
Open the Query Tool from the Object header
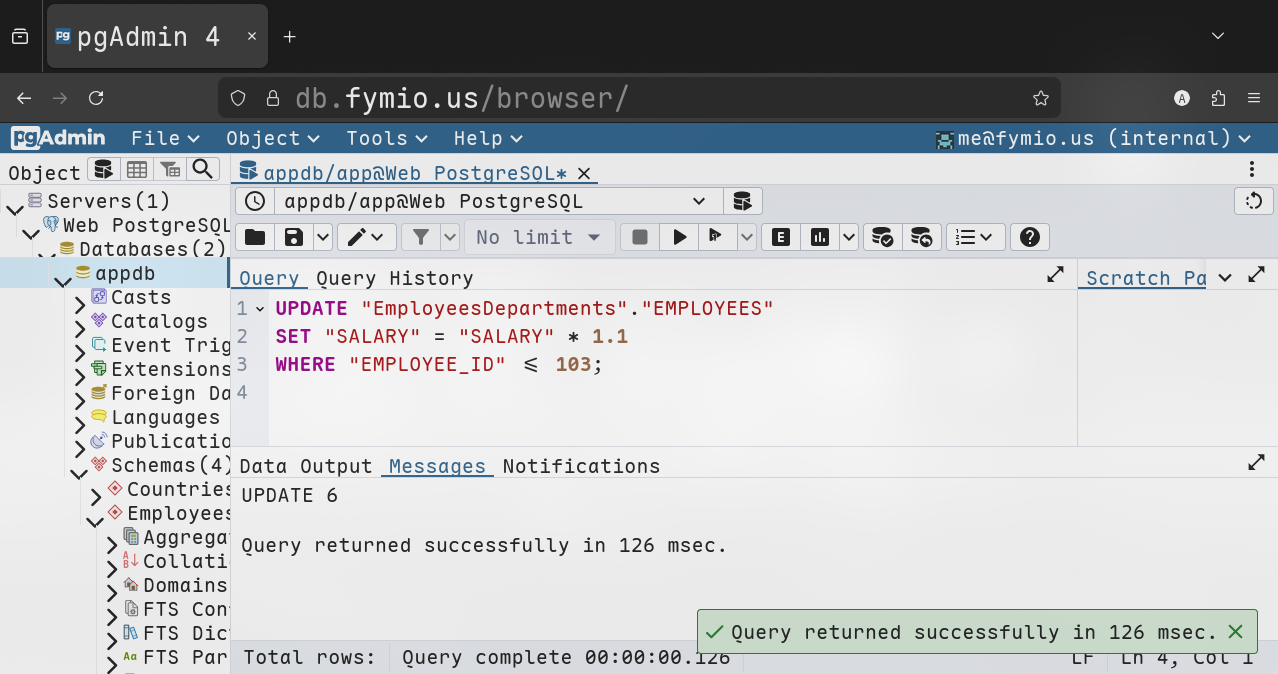(103, 169)
